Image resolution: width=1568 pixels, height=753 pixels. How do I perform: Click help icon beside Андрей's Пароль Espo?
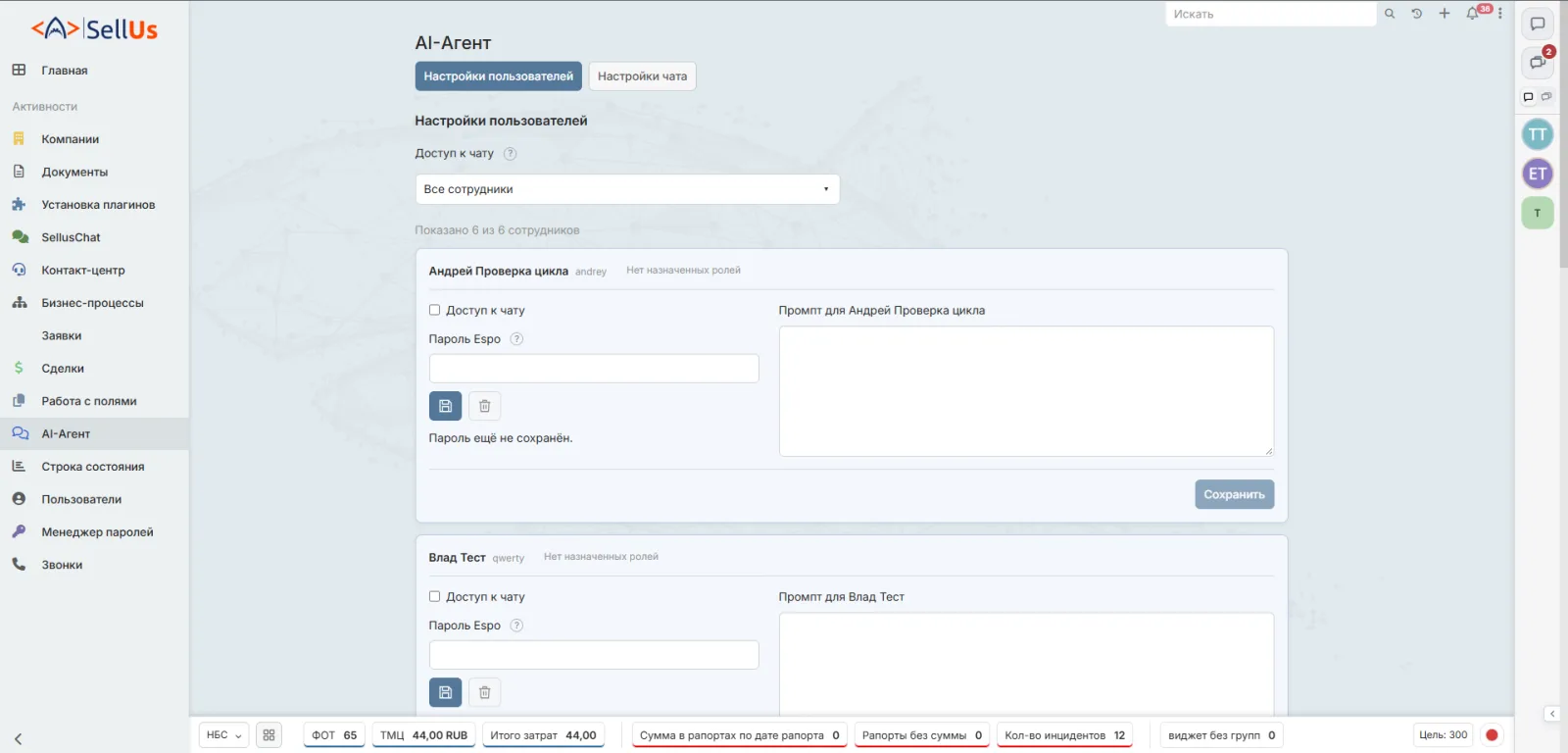click(x=516, y=339)
